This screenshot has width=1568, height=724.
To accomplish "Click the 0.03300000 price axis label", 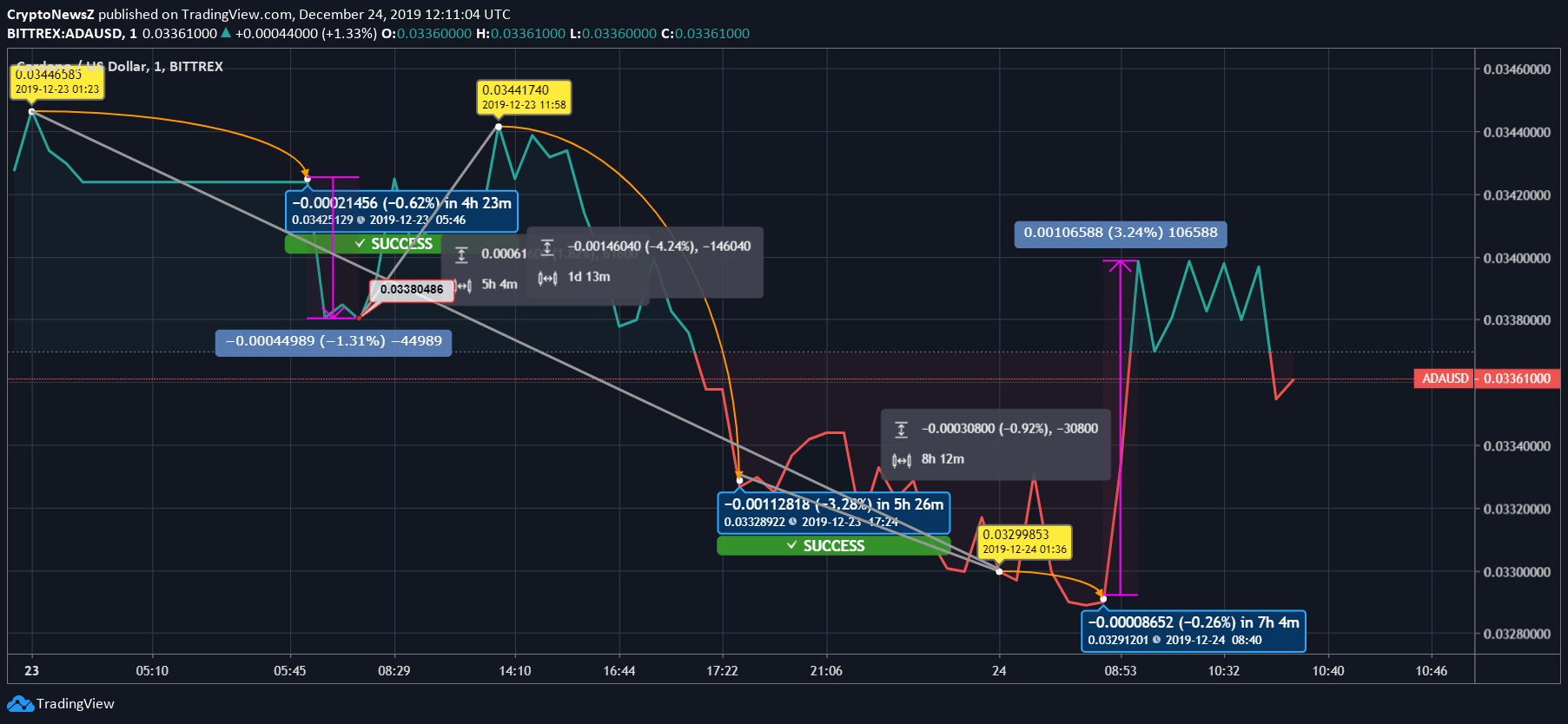I will (x=1517, y=572).
